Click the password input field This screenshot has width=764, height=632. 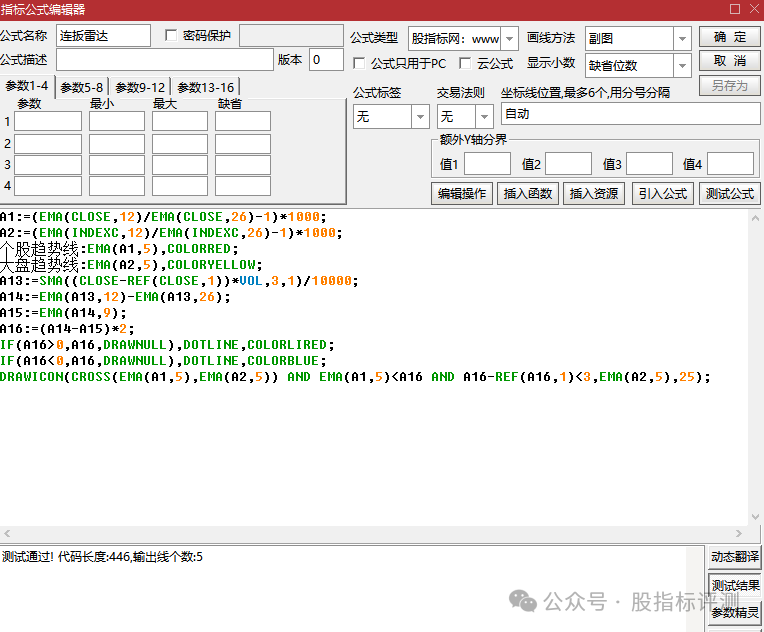pyautogui.click(x=291, y=36)
